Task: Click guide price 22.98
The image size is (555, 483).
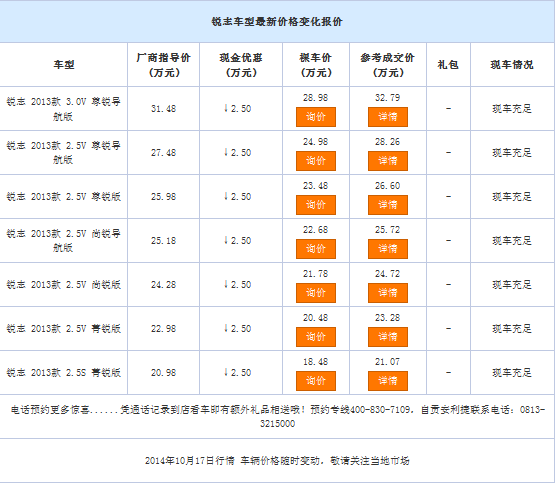Action: point(164,328)
